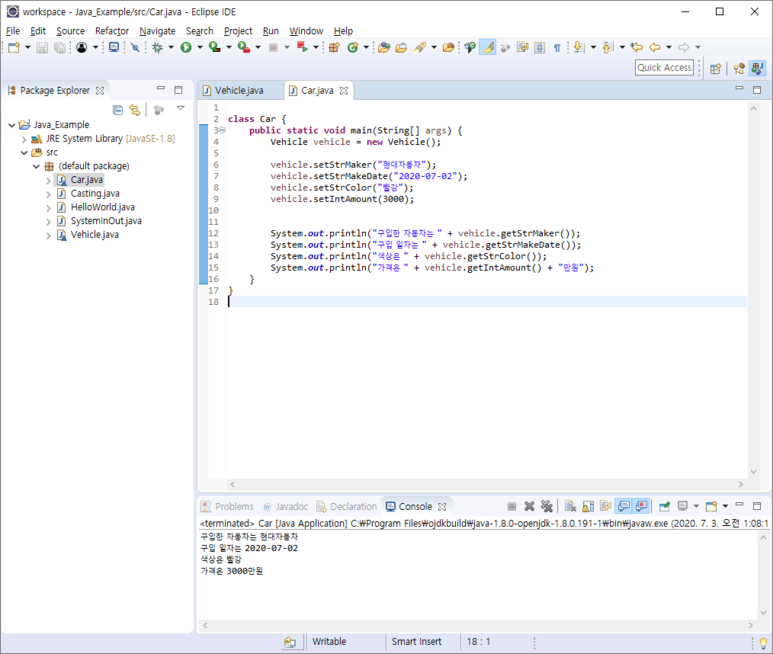Click Pin Console icon
This screenshot has height=654, width=773.
click(x=665, y=506)
